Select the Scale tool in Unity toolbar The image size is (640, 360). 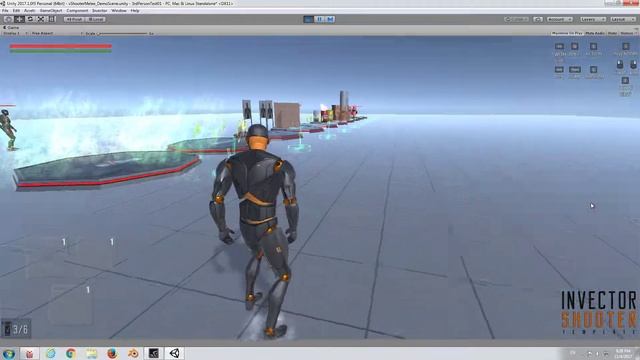pyautogui.click(x=41, y=19)
